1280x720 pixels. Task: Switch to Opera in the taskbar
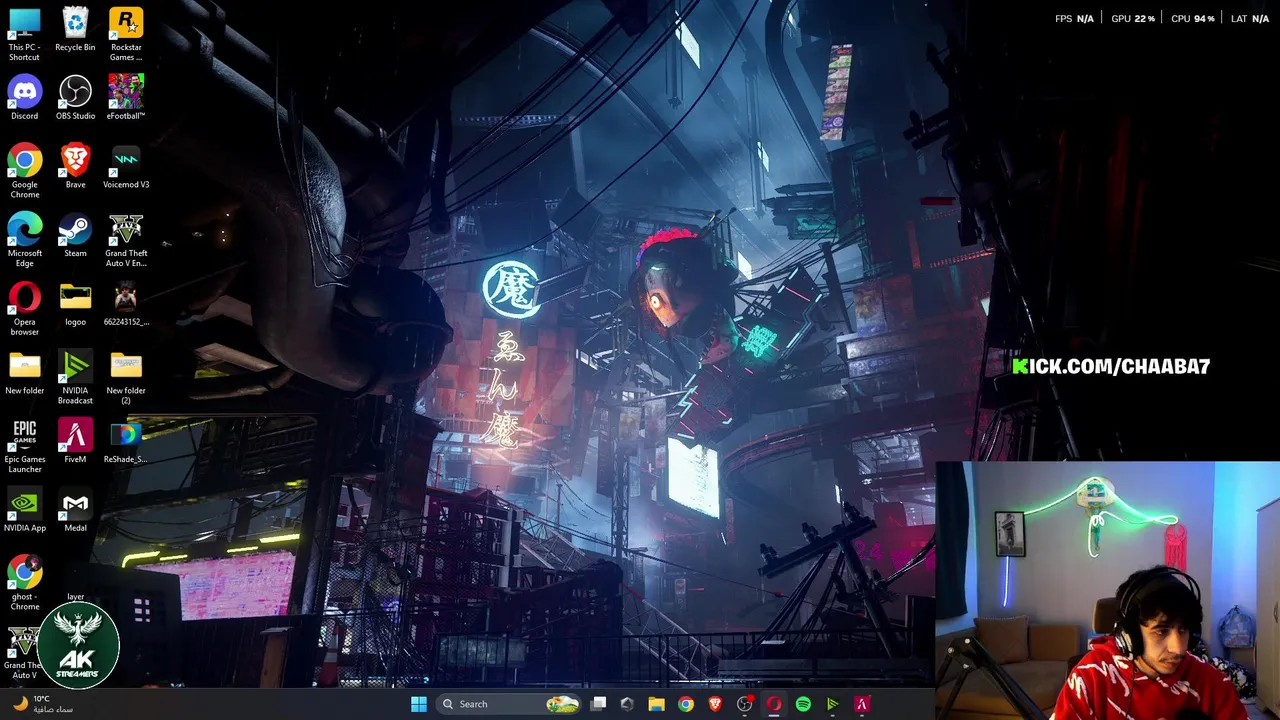773,704
